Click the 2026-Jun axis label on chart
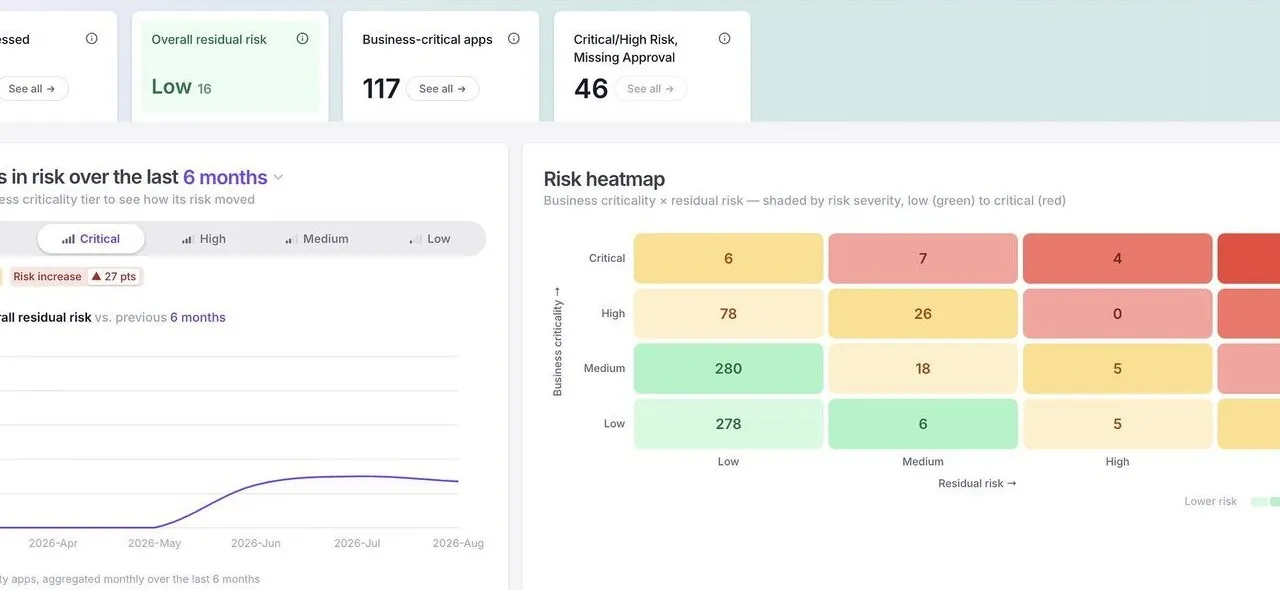This screenshot has height=590, width=1280. click(257, 543)
